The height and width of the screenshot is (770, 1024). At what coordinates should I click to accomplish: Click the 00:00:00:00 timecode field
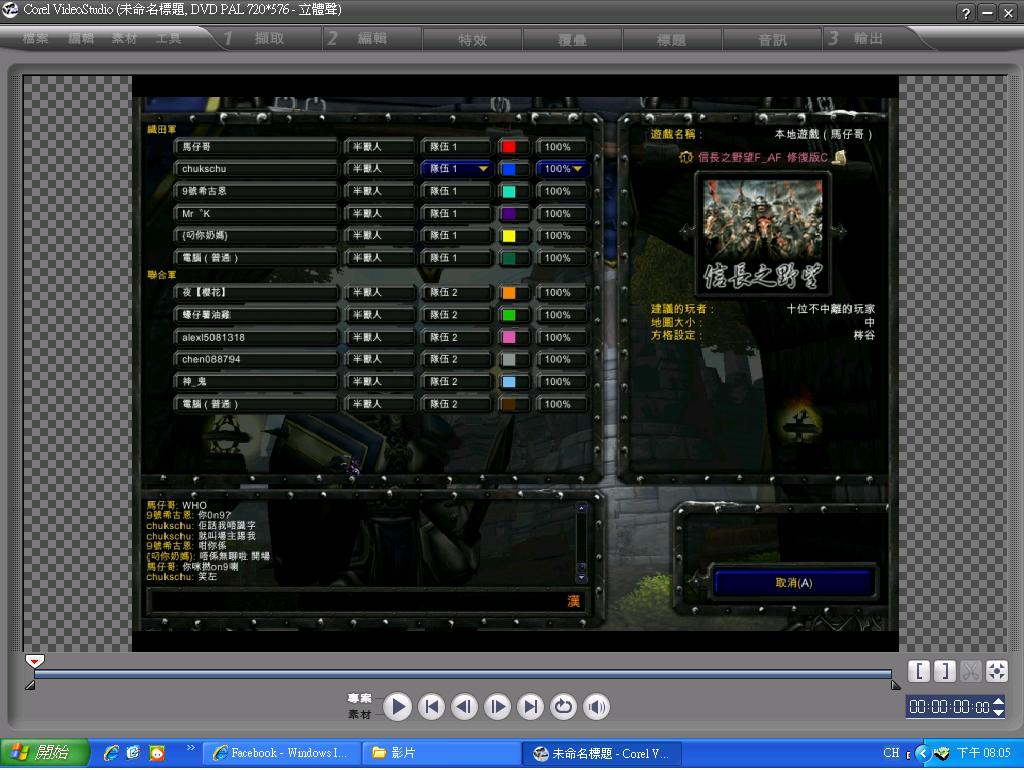pos(949,707)
